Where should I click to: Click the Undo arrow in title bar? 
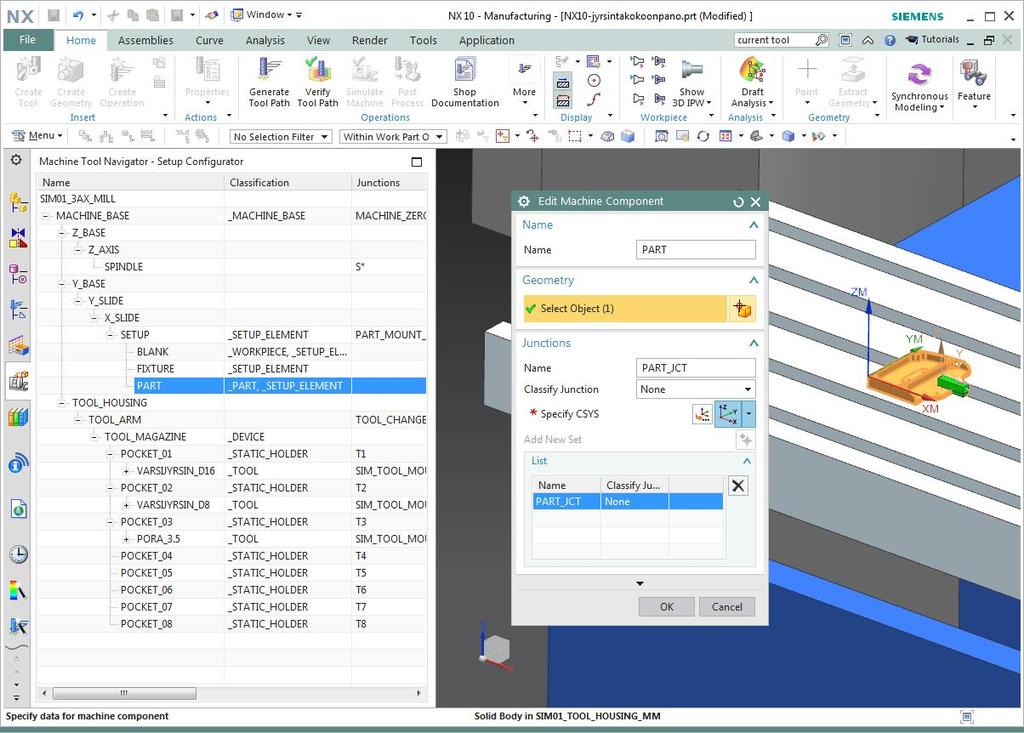78,14
